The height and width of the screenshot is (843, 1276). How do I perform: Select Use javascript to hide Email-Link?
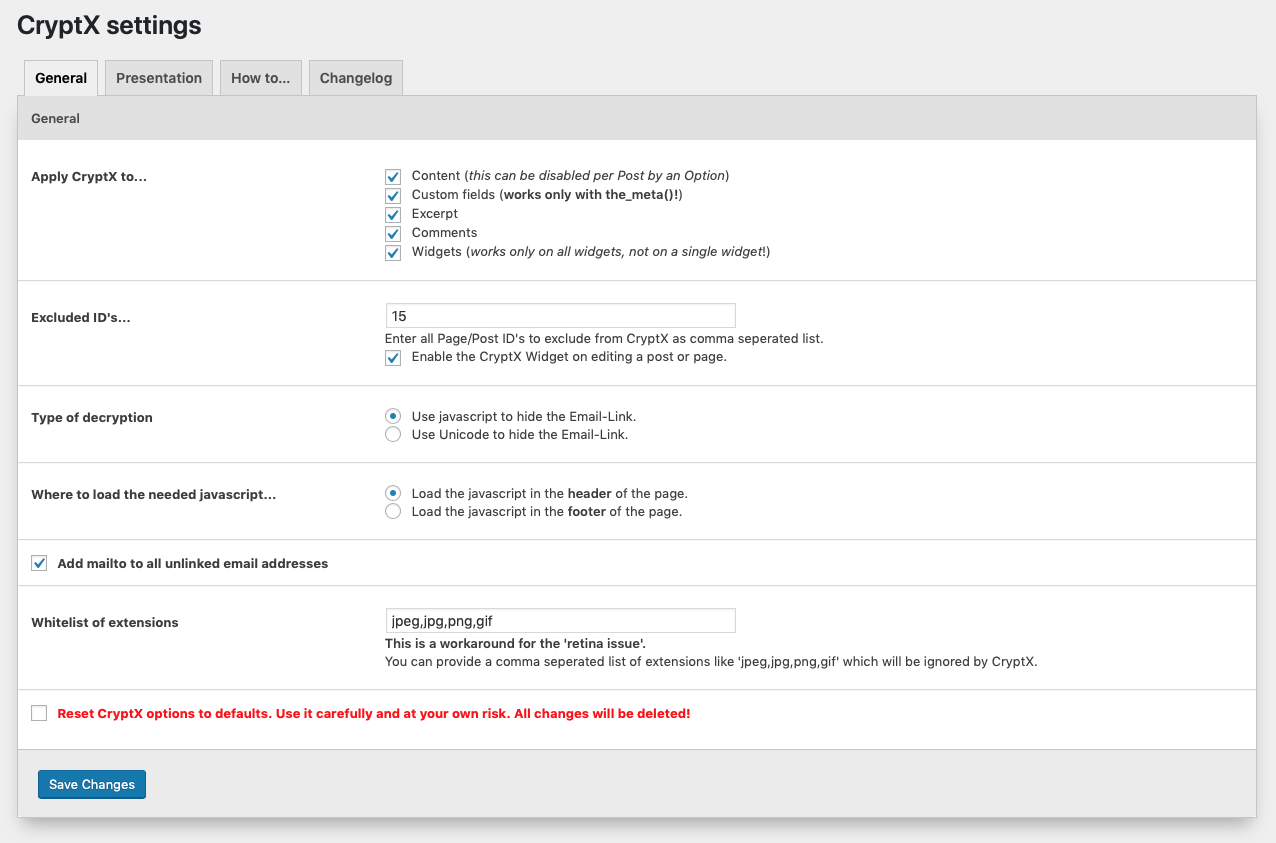(393, 416)
